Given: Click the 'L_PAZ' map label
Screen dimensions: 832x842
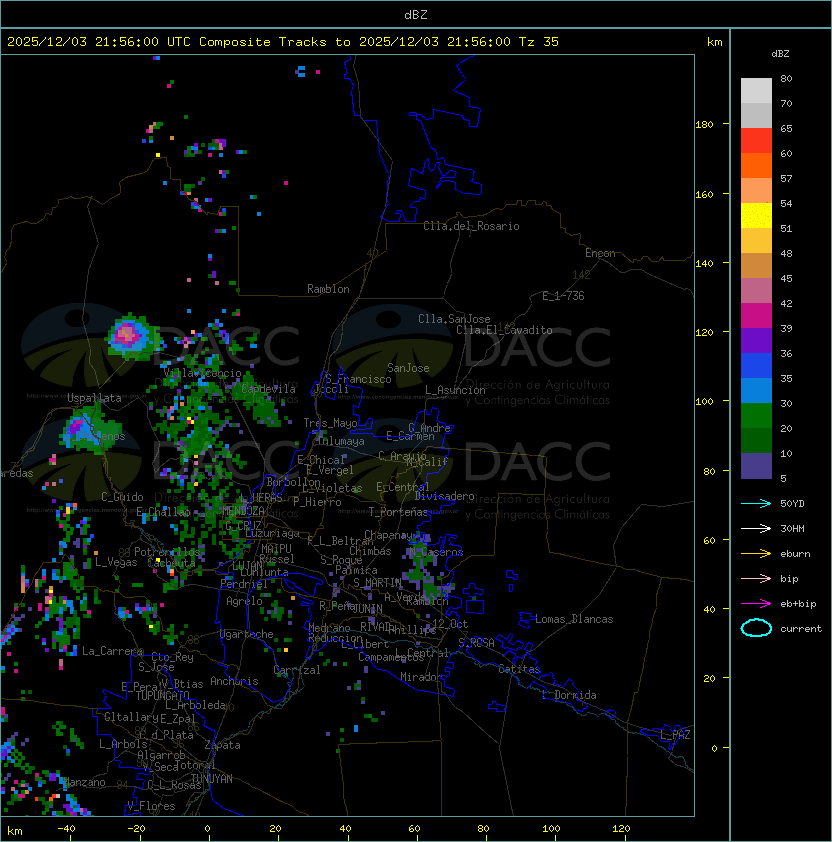Looking at the screenshot, I should (675, 735).
